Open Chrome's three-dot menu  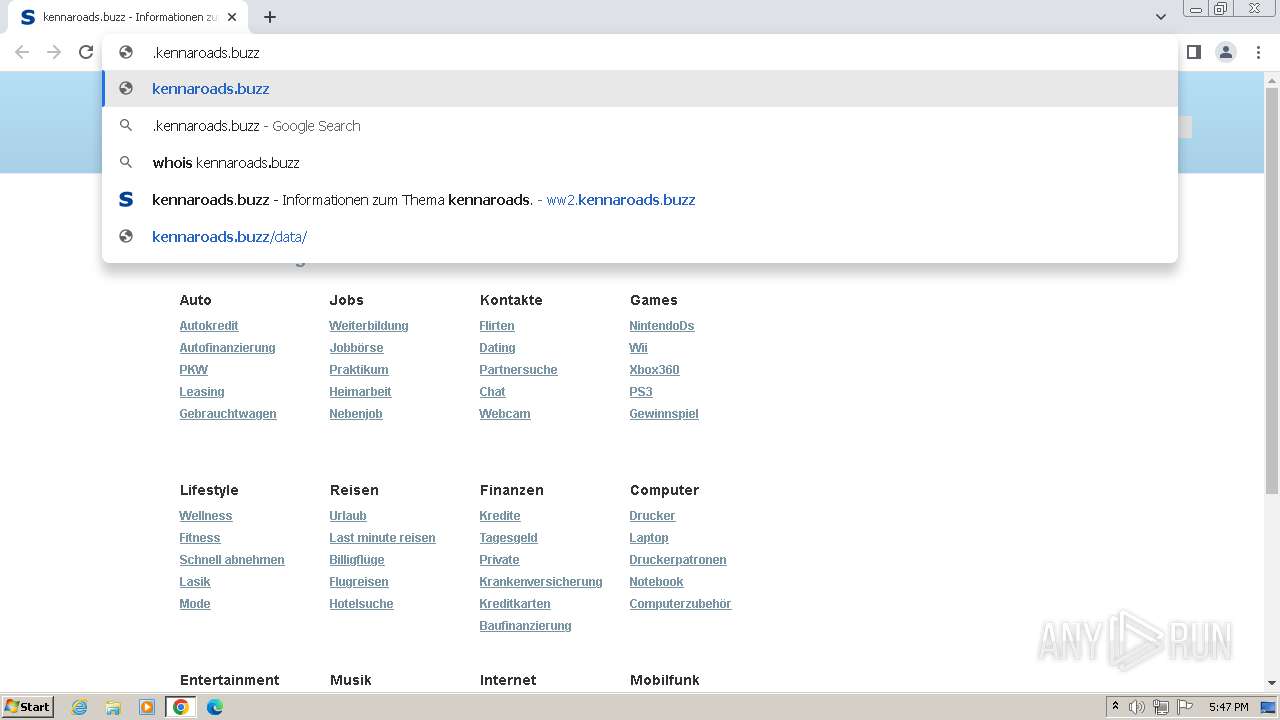(x=1259, y=52)
